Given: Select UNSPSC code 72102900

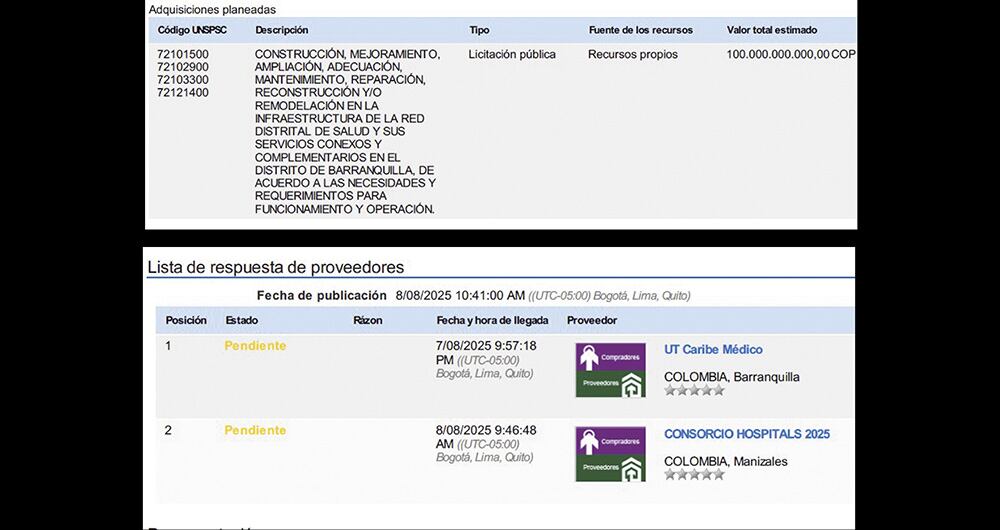Looking at the screenshot, I should tap(183, 67).
